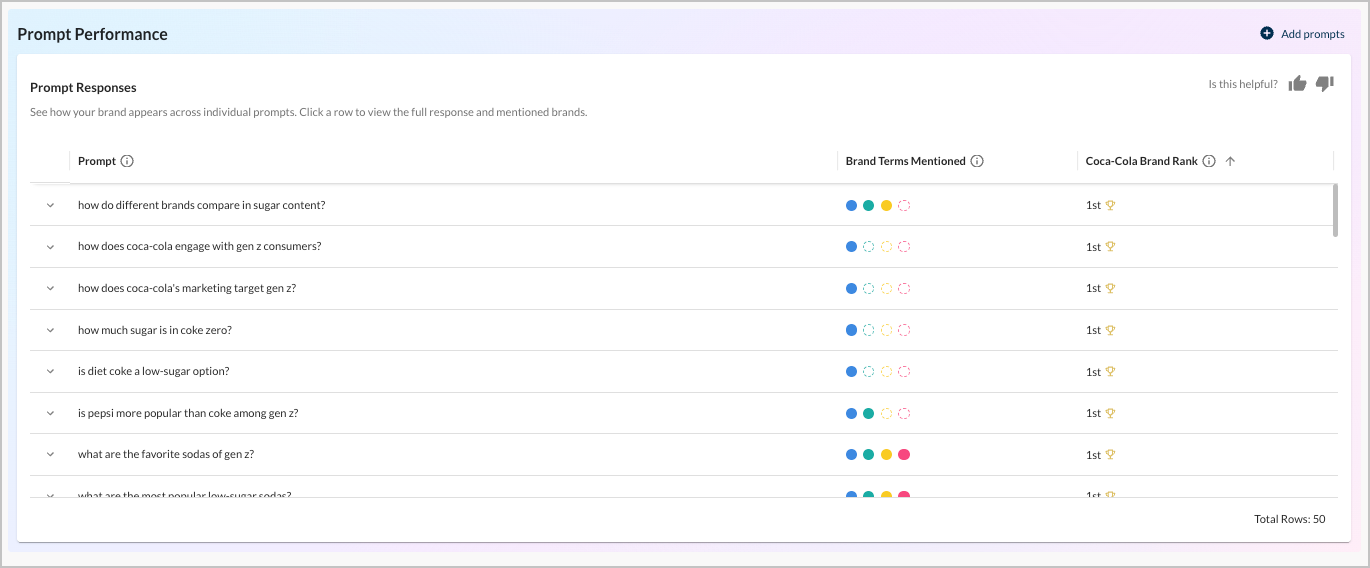Click trophy icon in 'favorite sodas of gen z' row
The height and width of the screenshot is (568, 1370).
[x=1110, y=454]
